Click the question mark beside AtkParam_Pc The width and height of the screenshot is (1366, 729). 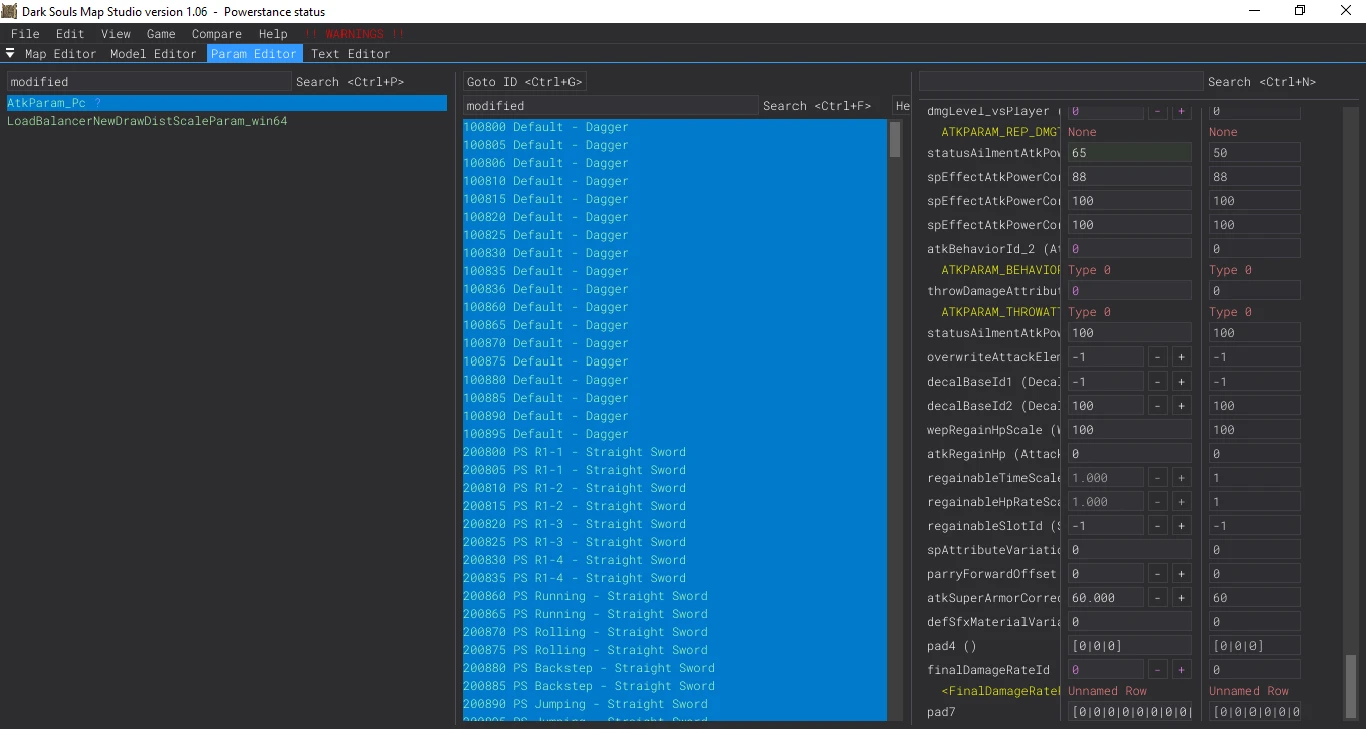(x=98, y=103)
